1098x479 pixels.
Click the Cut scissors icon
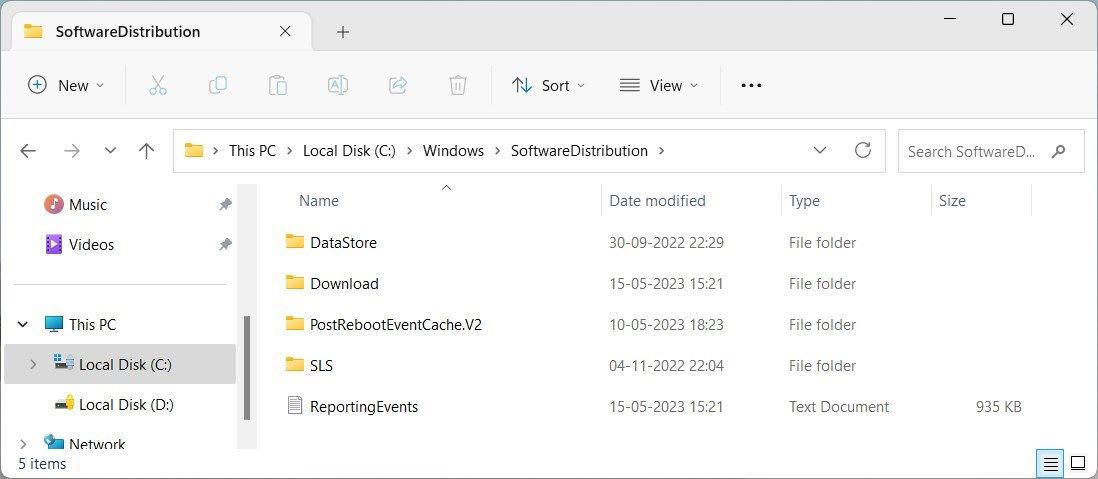[157, 85]
